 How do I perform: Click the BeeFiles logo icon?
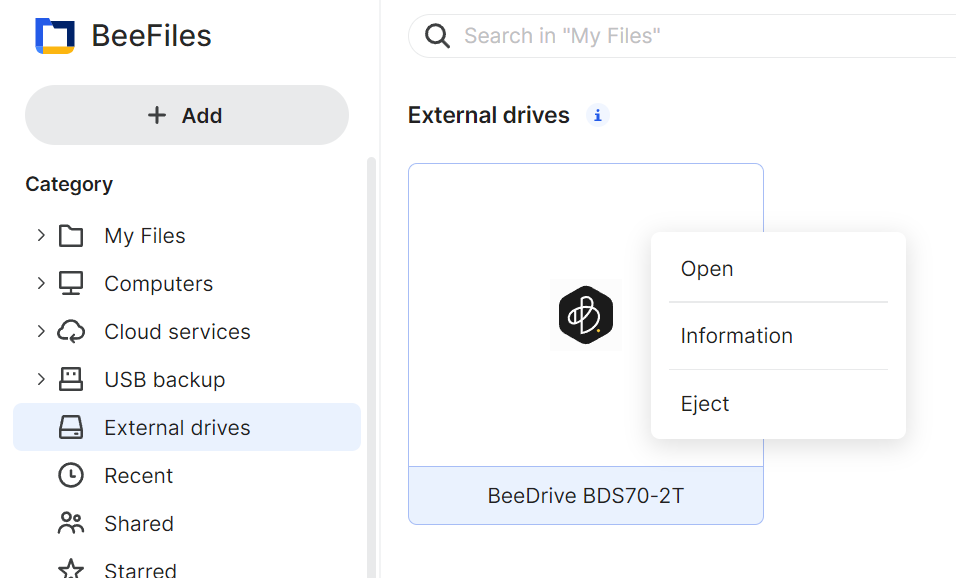point(55,36)
